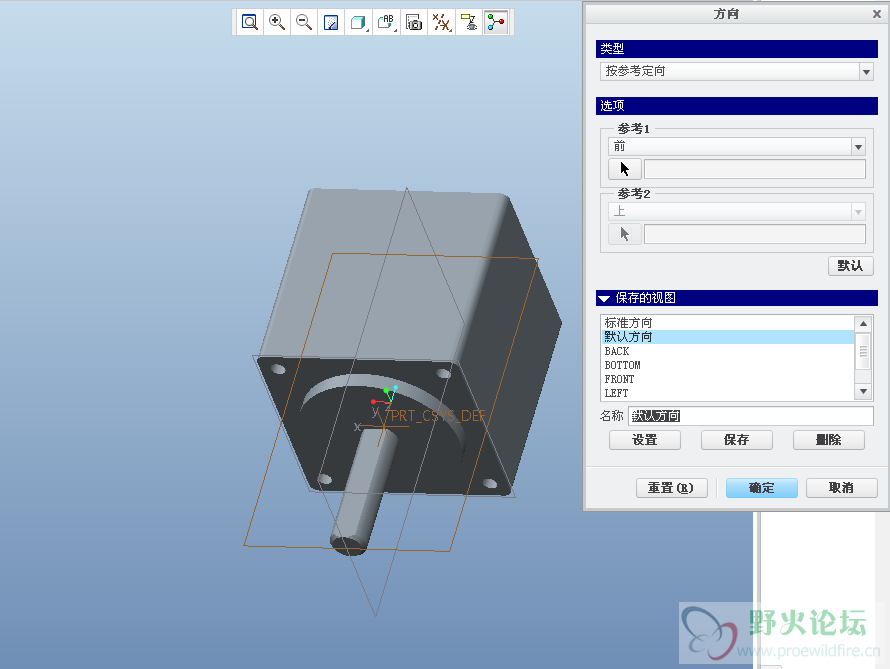Click the saved views scroll down arrow
The image size is (890, 669).
pos(863,391)
